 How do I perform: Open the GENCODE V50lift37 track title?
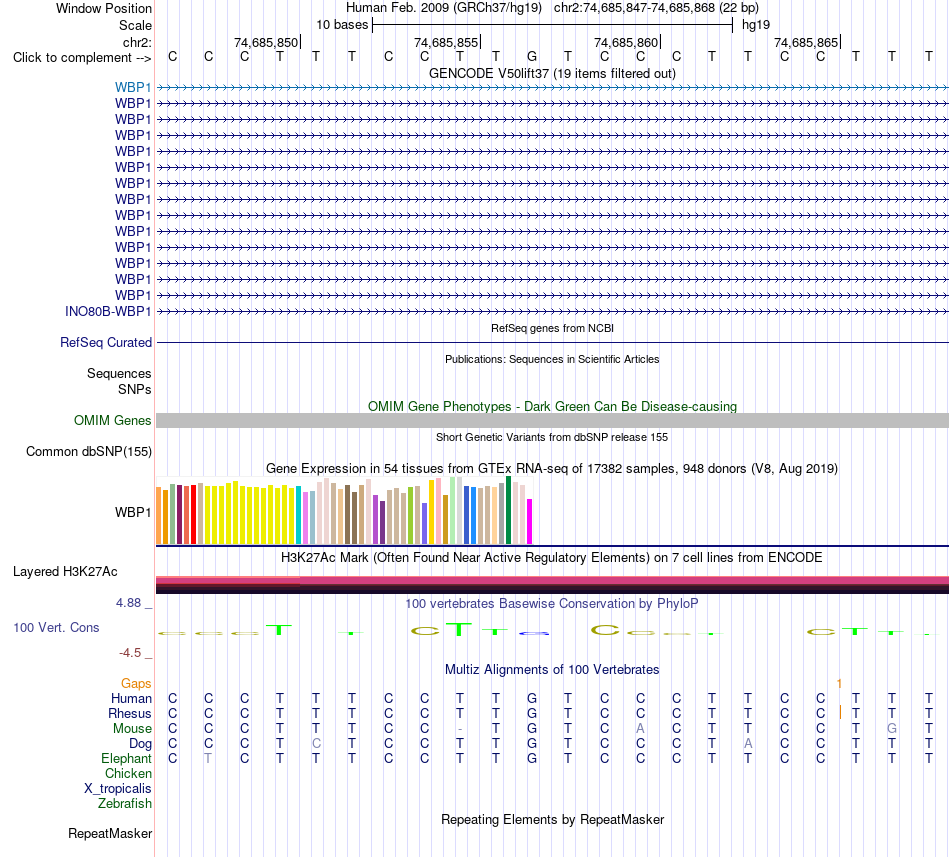(552, 73)
